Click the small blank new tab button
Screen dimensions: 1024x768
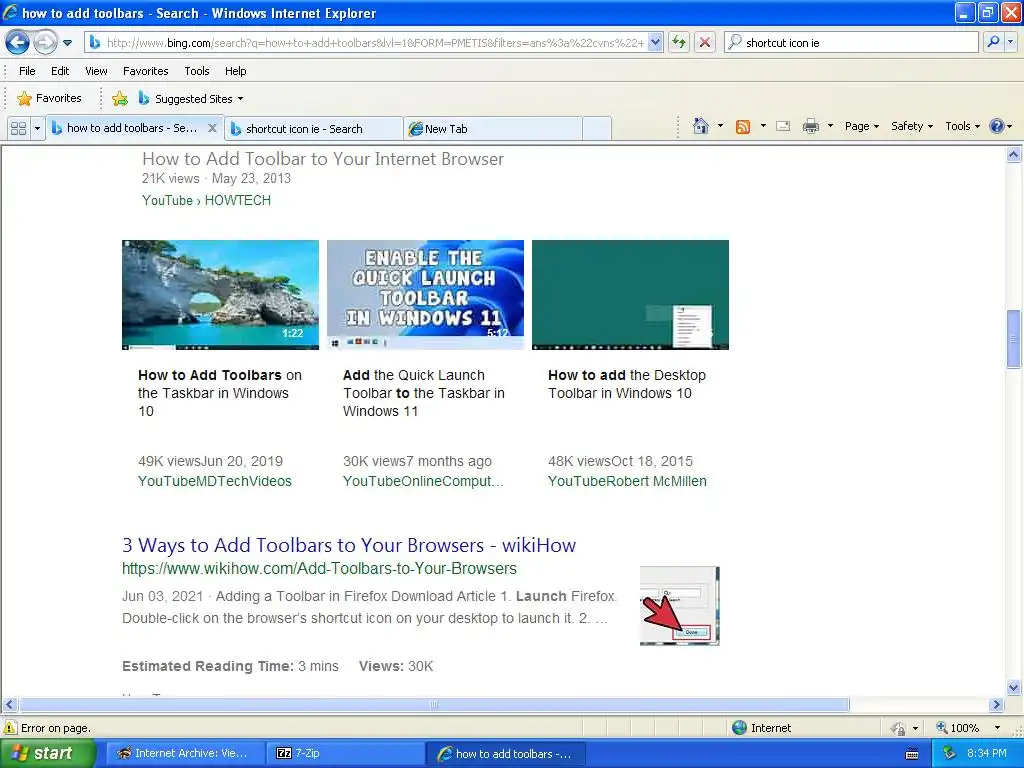coord(597,129)
